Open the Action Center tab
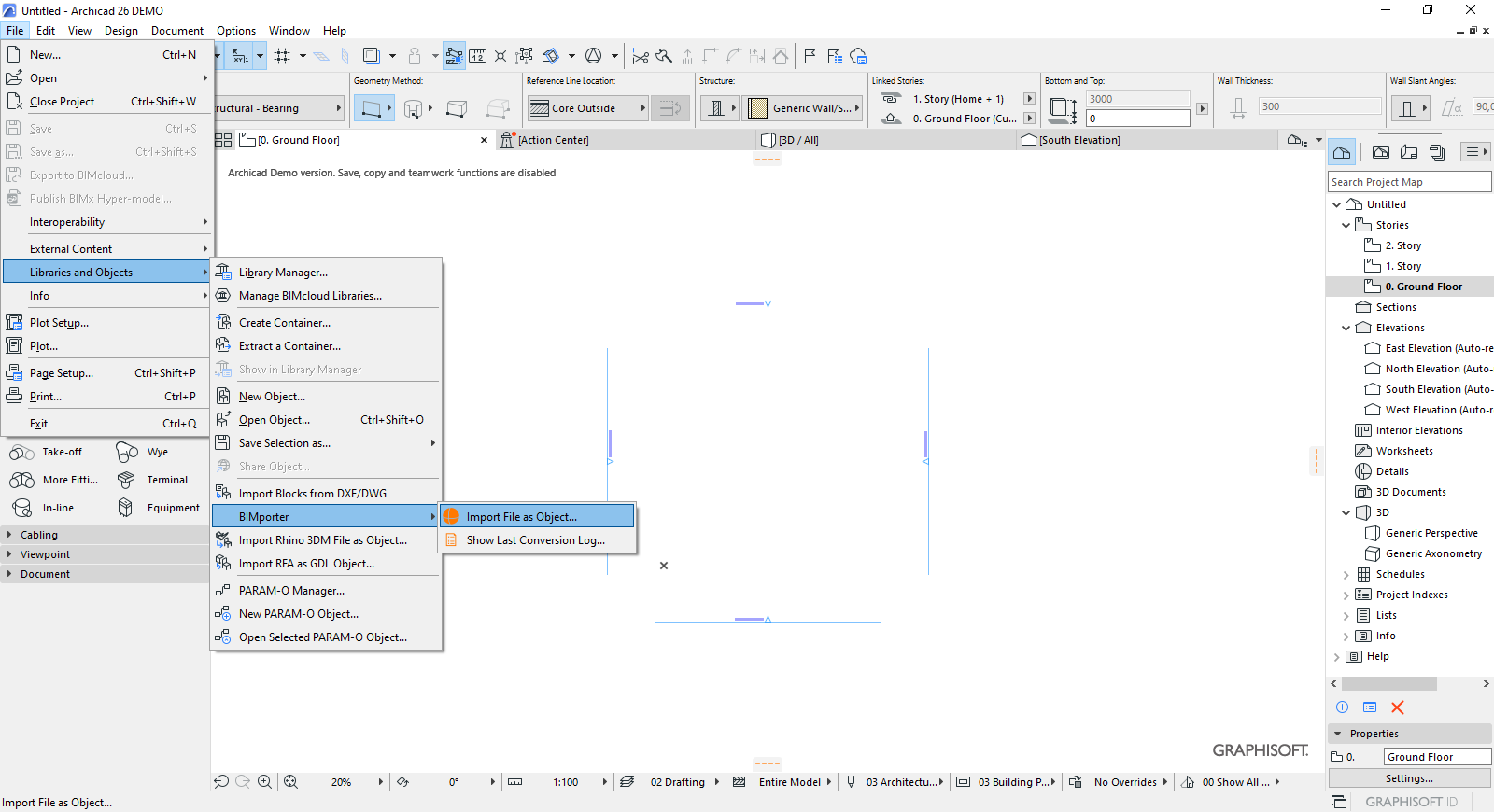This screenshot has width=1494, height=812. 626,140
